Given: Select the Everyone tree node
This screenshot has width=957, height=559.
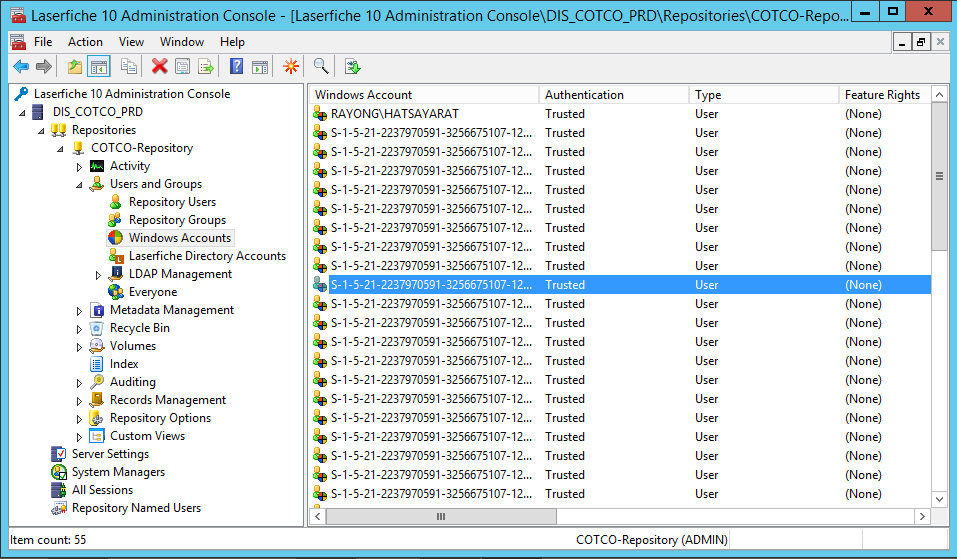Looking at the screenshot, I should click(153, 292).
